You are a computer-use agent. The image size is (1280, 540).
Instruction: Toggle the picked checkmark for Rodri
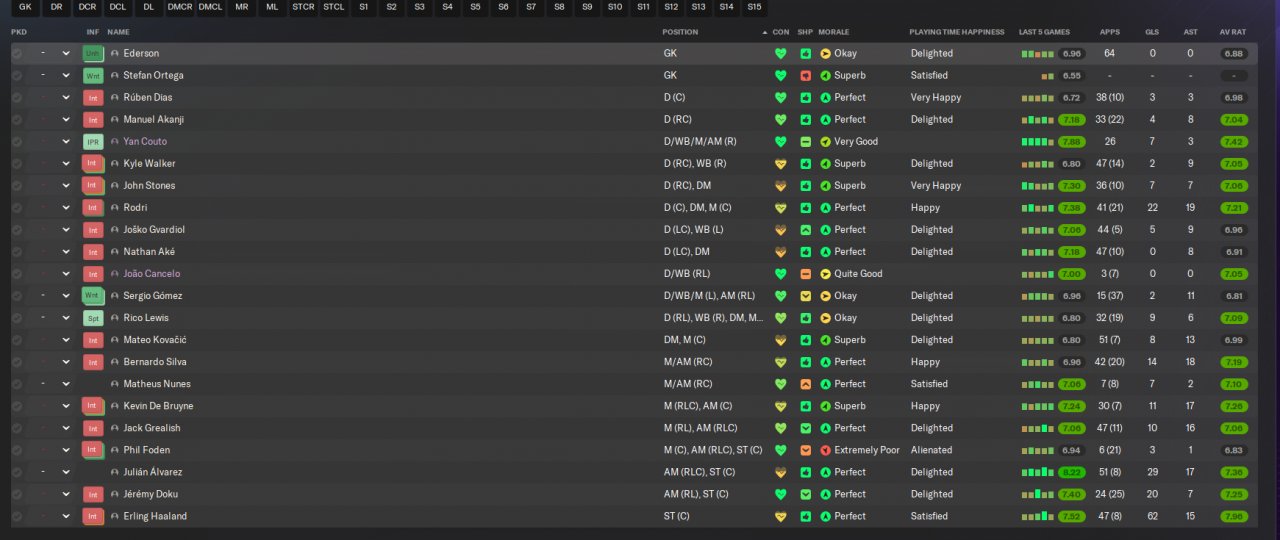[17, 208]
